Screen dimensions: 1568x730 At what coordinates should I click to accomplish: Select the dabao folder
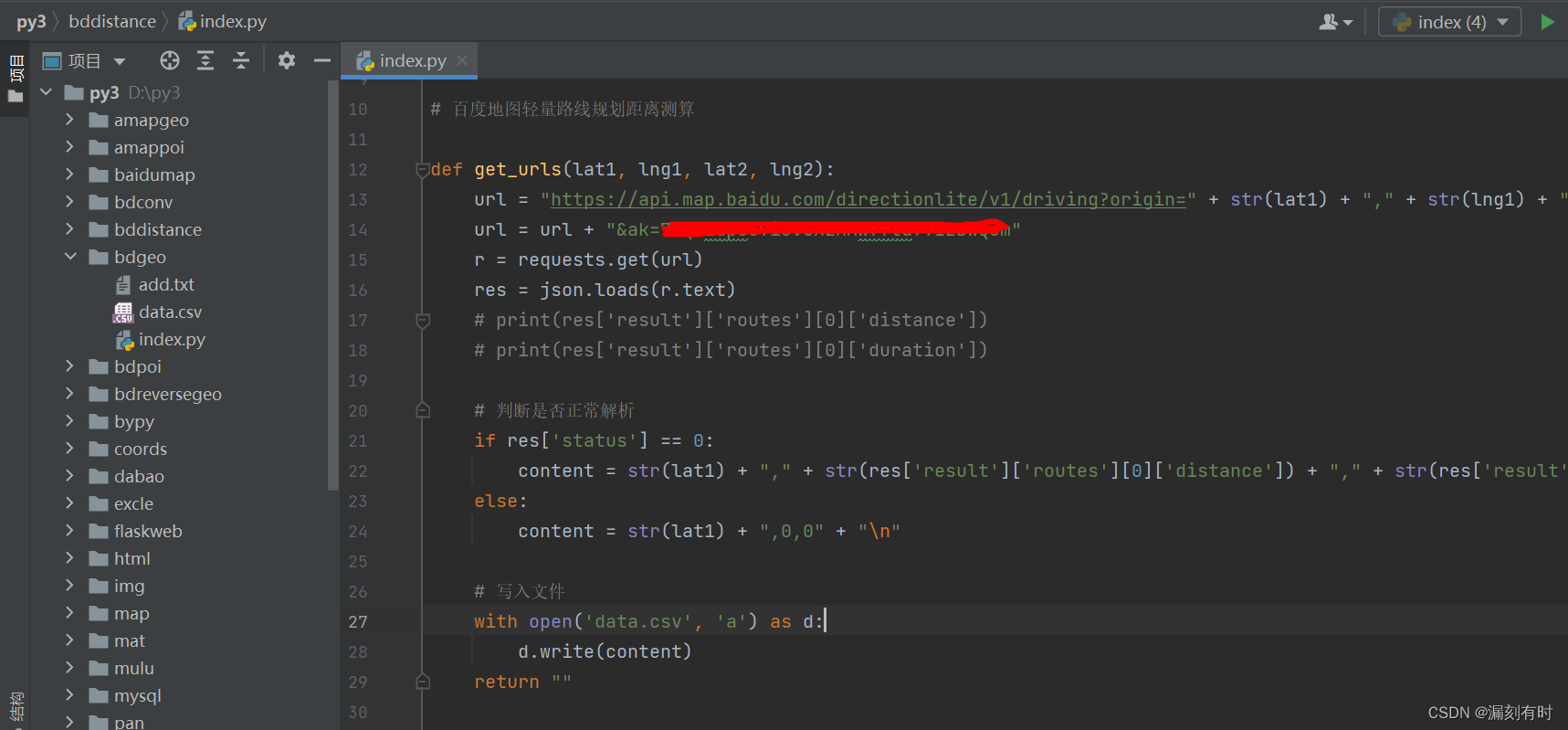[x=126, y=476]
